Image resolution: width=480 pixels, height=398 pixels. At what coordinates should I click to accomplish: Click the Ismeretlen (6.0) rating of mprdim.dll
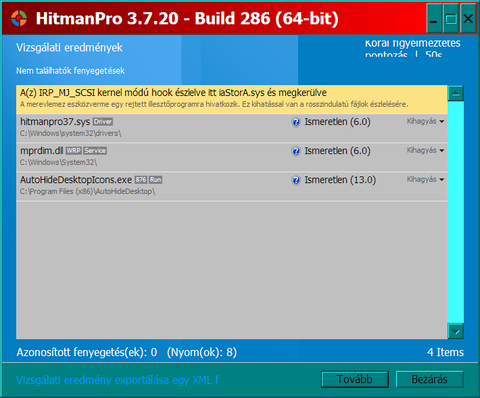pos(337,151)
